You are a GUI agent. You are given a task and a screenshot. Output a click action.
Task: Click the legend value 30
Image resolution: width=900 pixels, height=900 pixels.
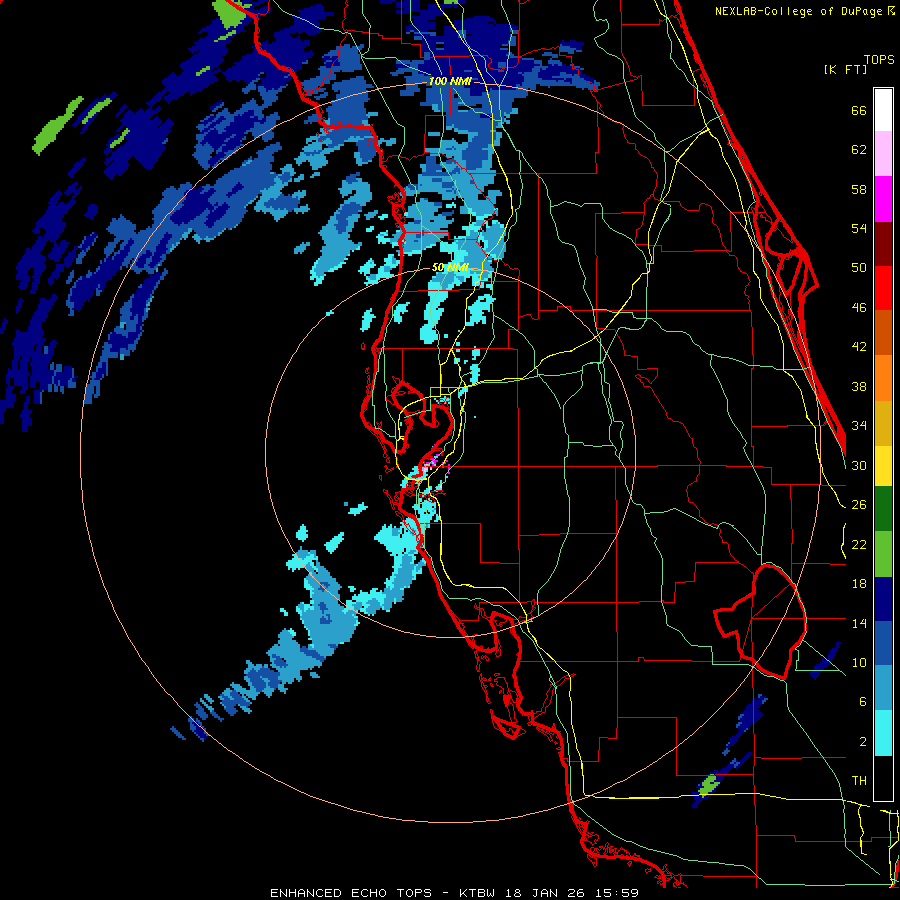tap(859, 465)
